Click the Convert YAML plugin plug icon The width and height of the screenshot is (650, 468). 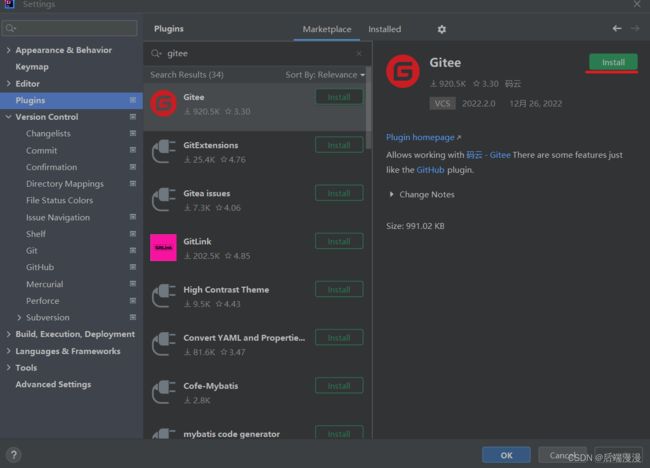163,344
